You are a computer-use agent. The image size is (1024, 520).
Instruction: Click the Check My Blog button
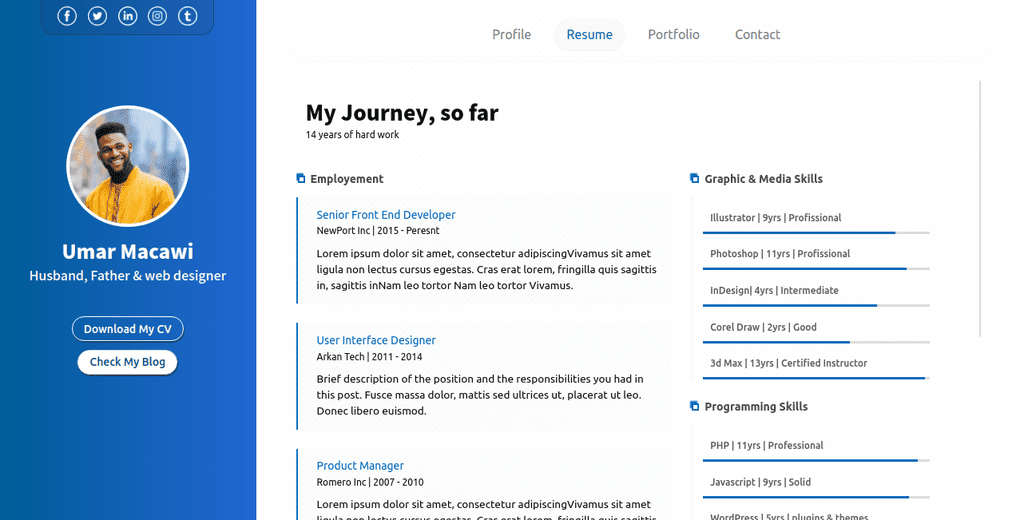pyautogui.click(x=127, y=362)
